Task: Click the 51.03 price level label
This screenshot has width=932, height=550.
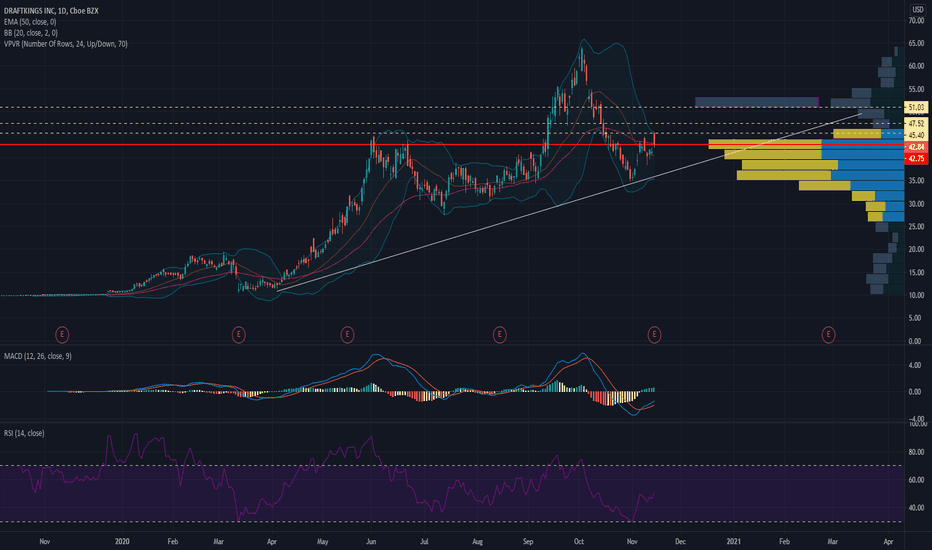Action: [x=915, y=108]
